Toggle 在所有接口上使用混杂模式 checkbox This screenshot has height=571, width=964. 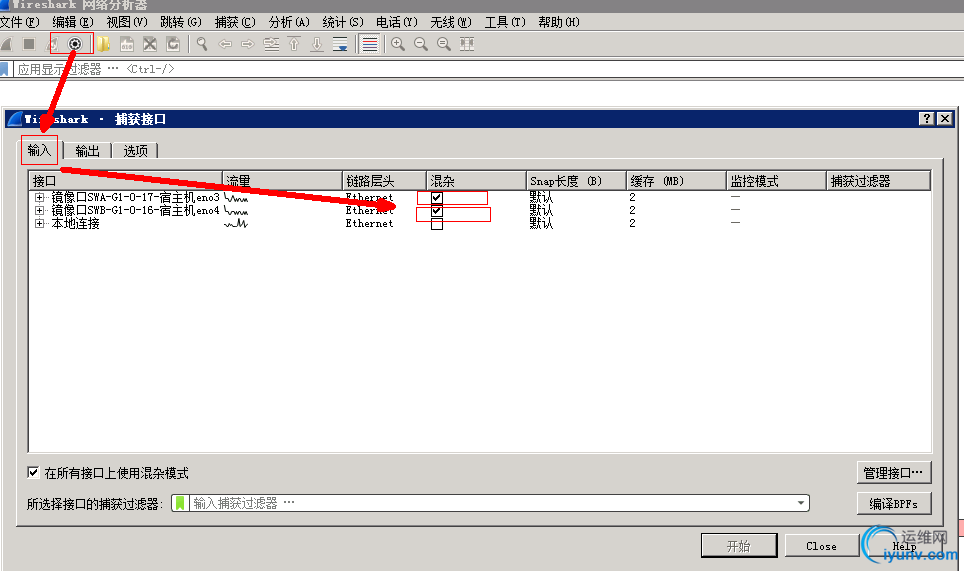(33, 473)
